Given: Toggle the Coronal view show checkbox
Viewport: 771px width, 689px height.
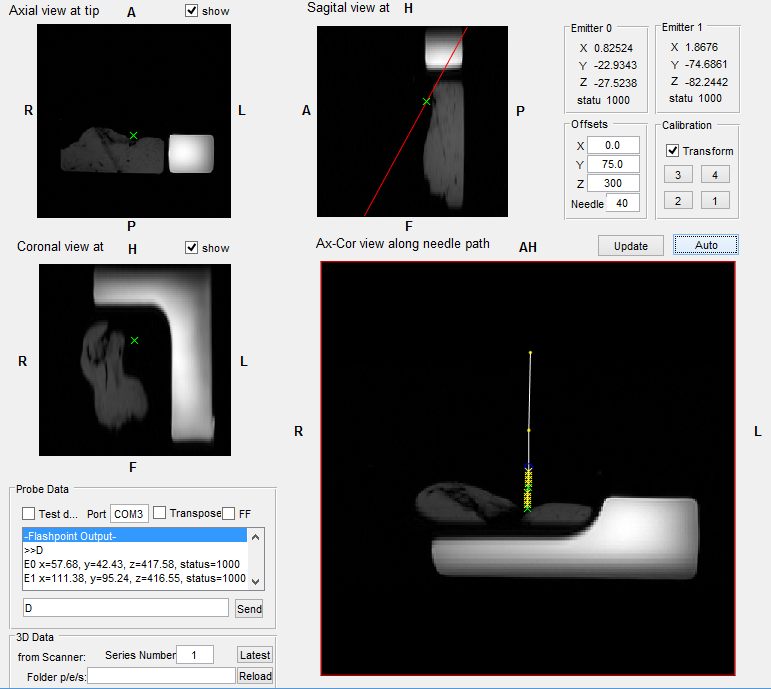Looking at the screenshot, I should [x=192, y=248].
